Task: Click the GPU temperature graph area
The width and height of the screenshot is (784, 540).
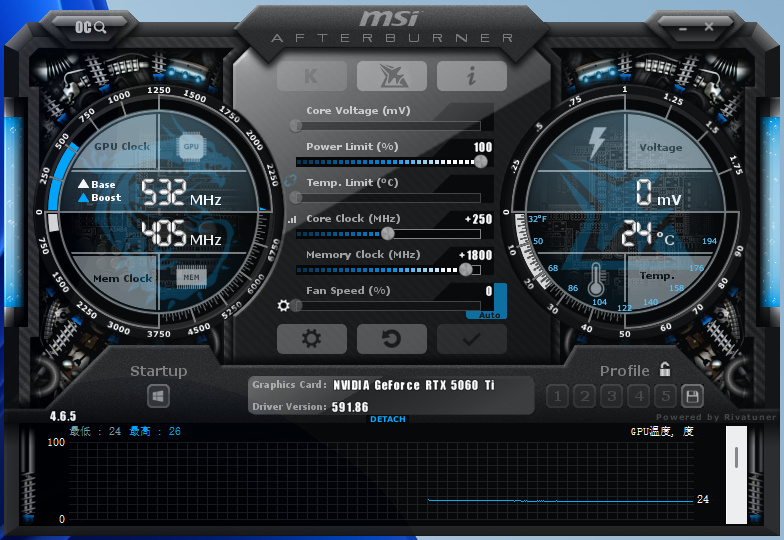Action: click(x=380, y=481)
